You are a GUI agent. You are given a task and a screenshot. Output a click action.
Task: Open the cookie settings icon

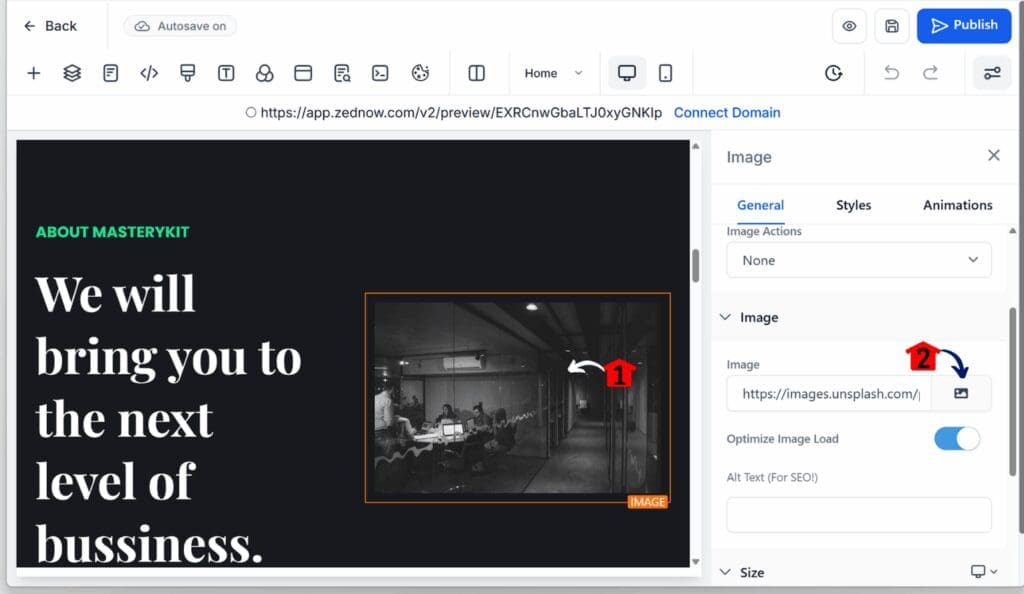pos(420,73)
